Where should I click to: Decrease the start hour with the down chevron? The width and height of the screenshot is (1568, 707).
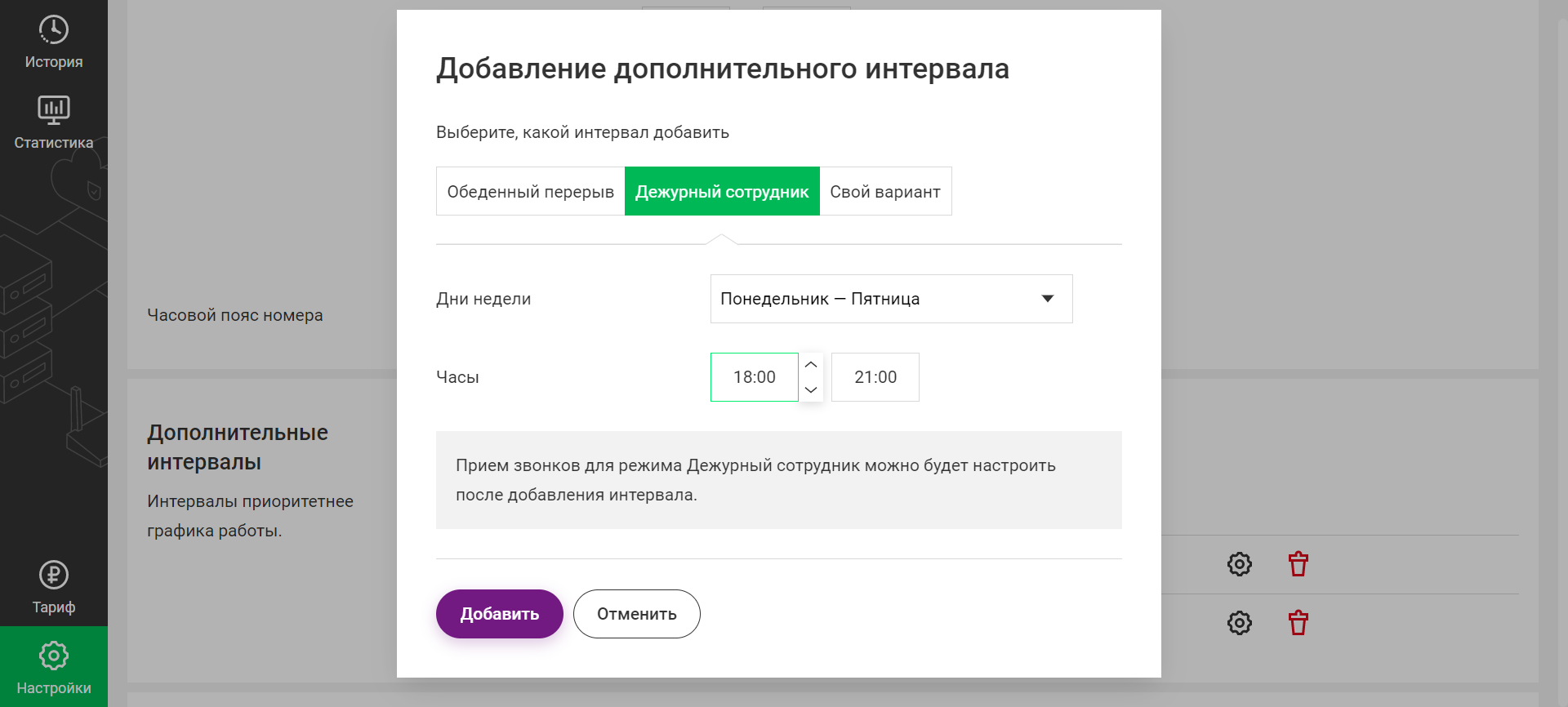coord(811,389)
